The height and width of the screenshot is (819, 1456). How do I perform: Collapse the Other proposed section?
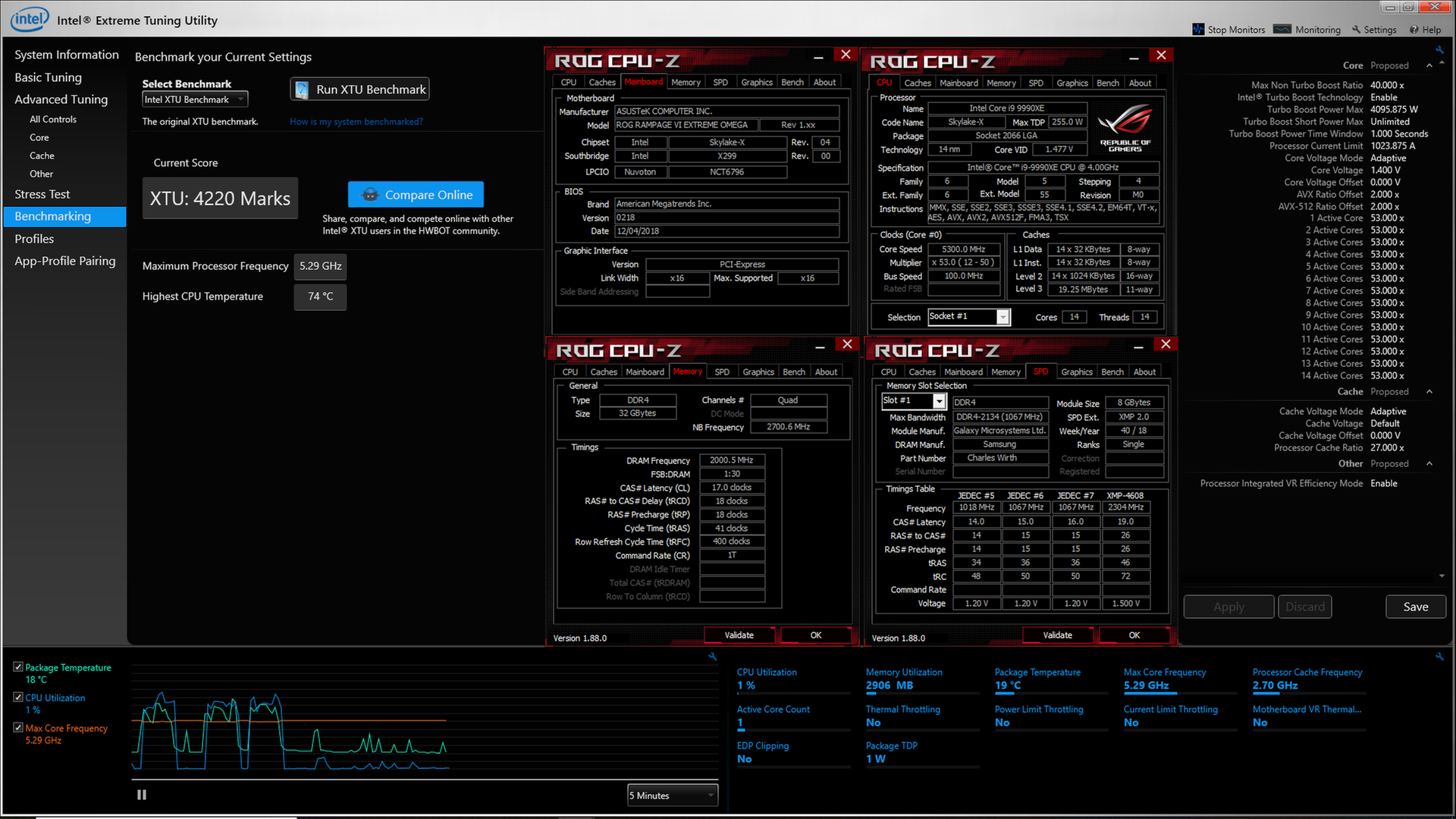(x=1429, y=464)
